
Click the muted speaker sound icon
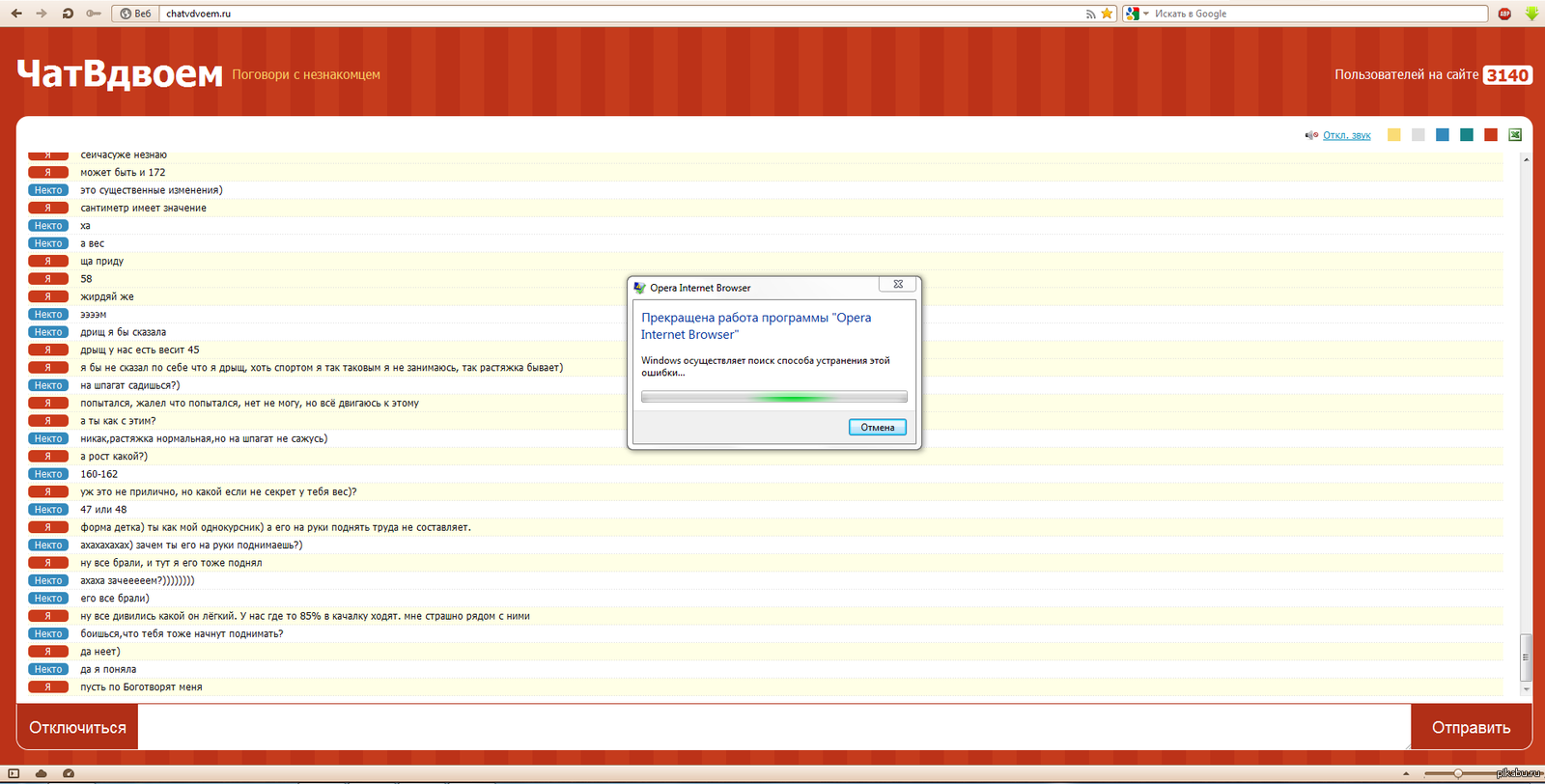pyautogui.click(x=1311, y=135)
